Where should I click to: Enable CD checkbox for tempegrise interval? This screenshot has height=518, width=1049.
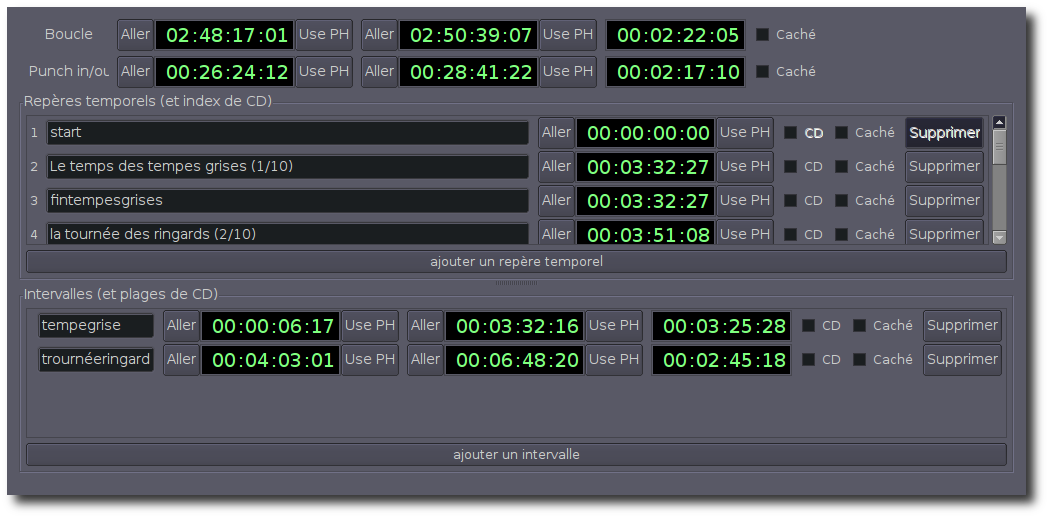tap(808, 326)
